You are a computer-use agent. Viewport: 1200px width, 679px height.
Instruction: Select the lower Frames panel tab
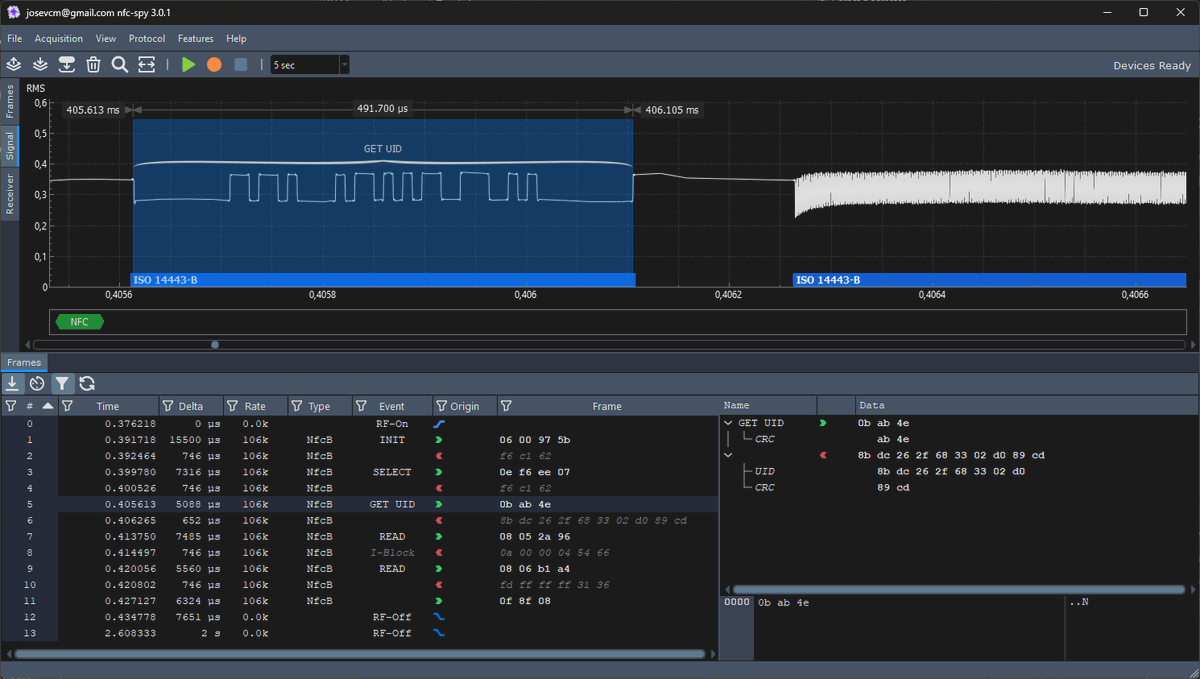[24, 362]
